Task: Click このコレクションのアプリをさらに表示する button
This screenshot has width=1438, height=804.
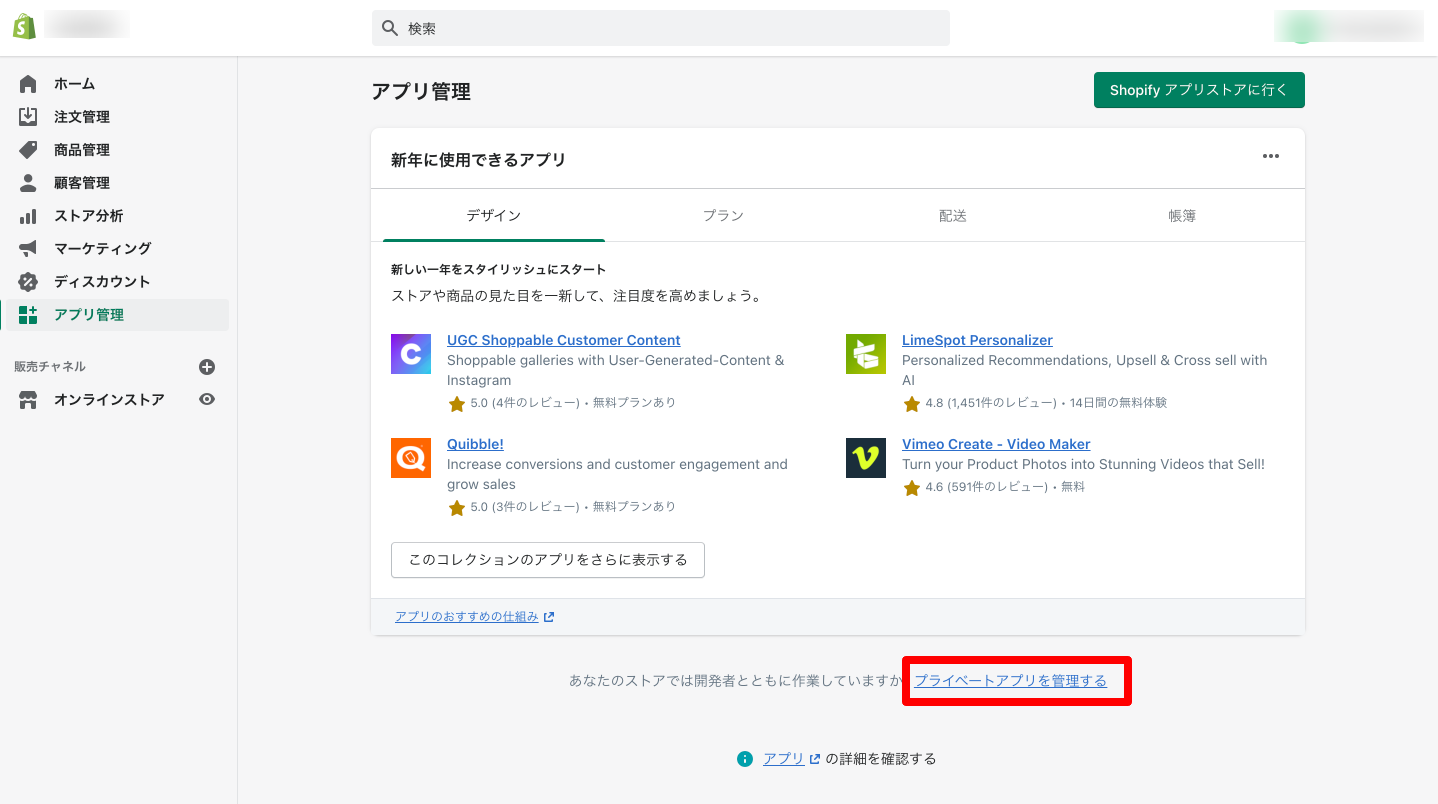Action: coord(547,560)
